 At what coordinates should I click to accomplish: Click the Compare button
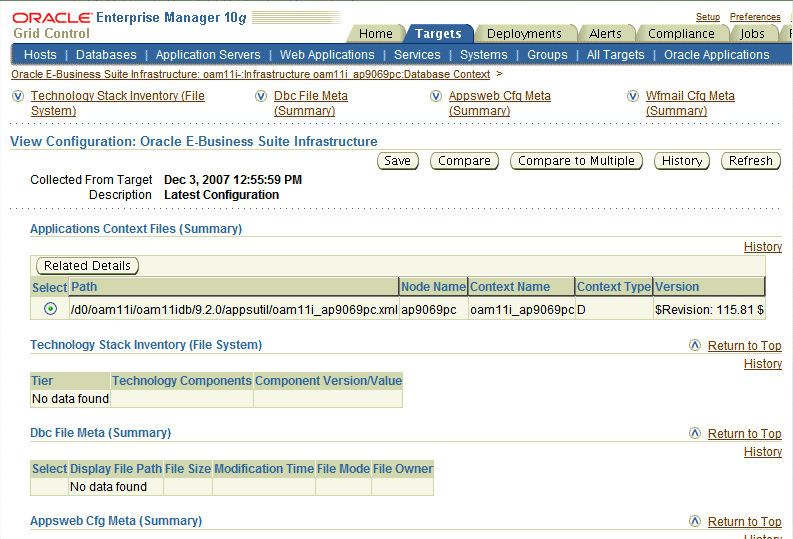coord(464,161)
